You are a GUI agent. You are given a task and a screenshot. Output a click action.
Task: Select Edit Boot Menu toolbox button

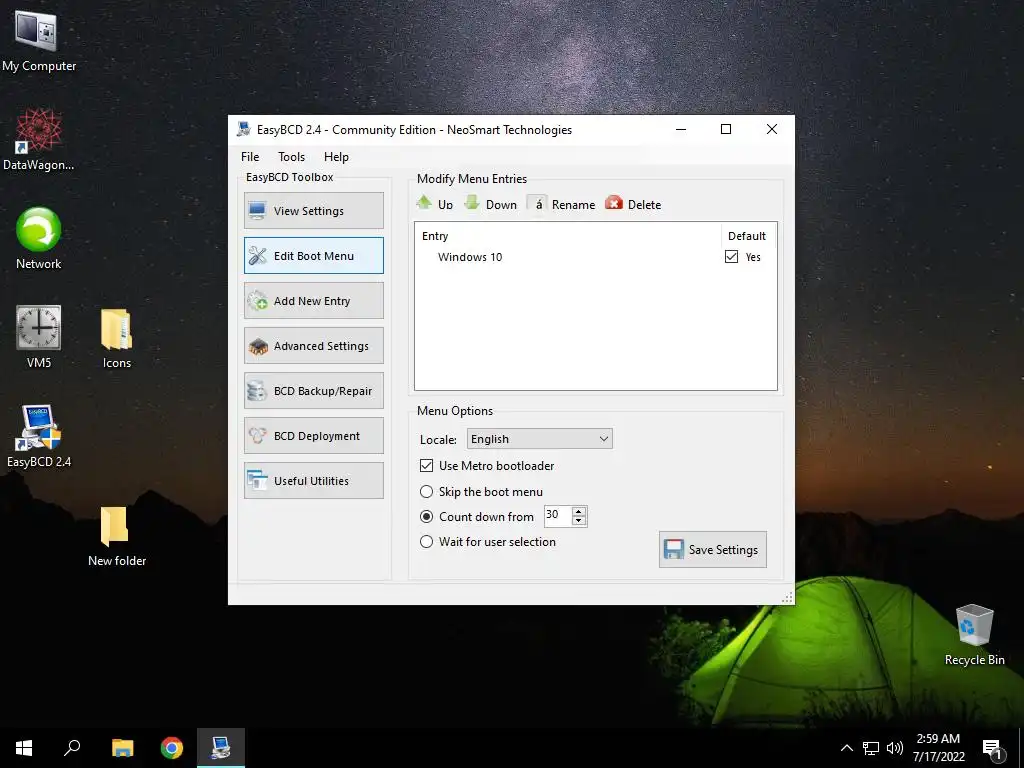[x=313, y=255]
